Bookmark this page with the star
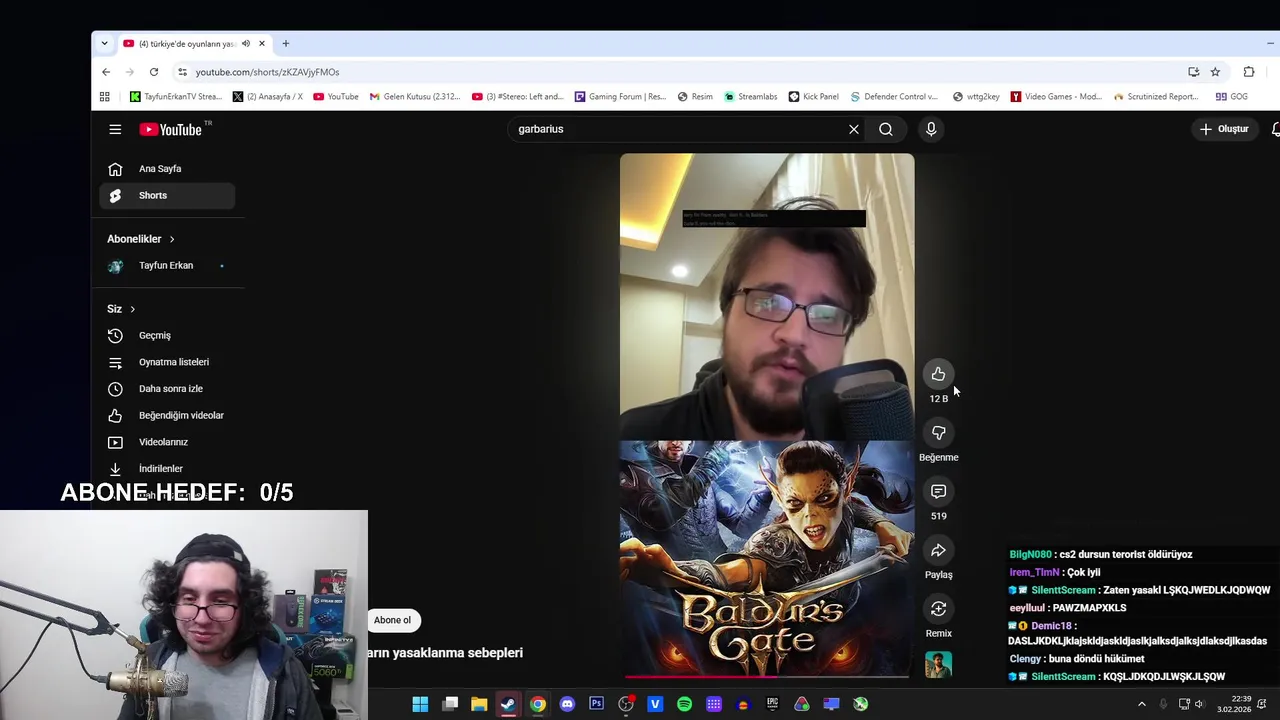 tap(1215, 72)
